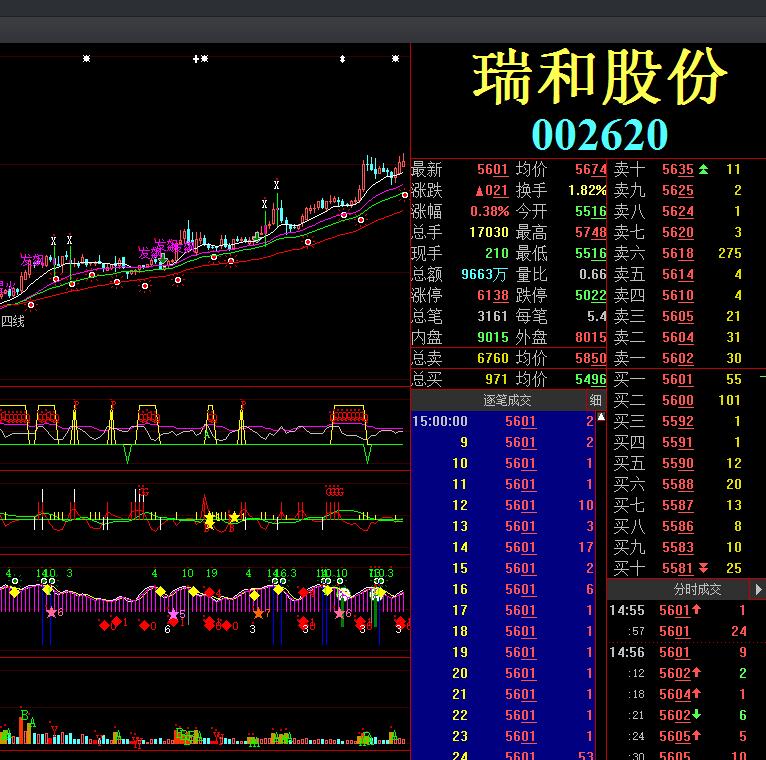
Task: Click 最高 value 5748
Action: click(x=591, y=232)
